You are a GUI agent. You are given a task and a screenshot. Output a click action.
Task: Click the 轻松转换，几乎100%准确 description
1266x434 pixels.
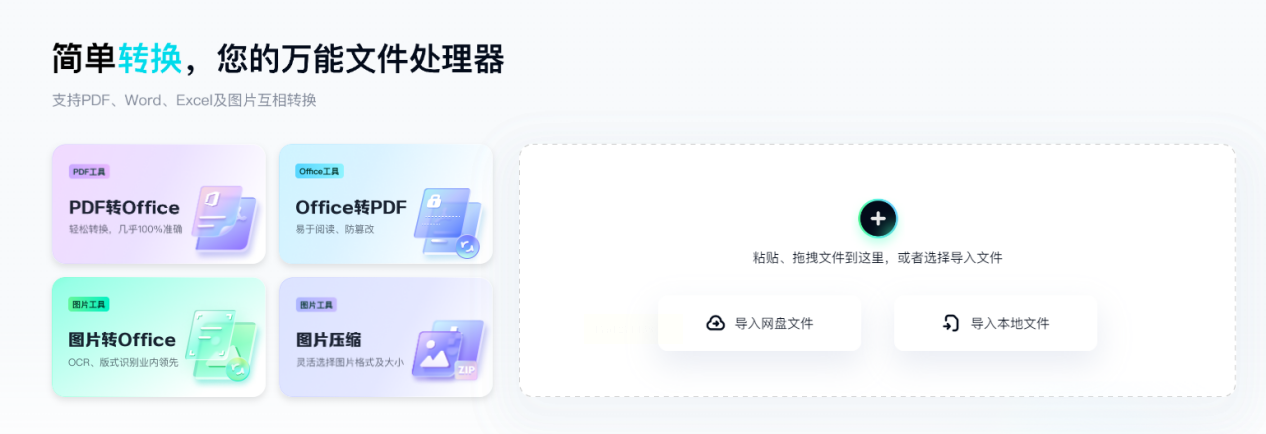pyautogui.click(x=126, y=229)
